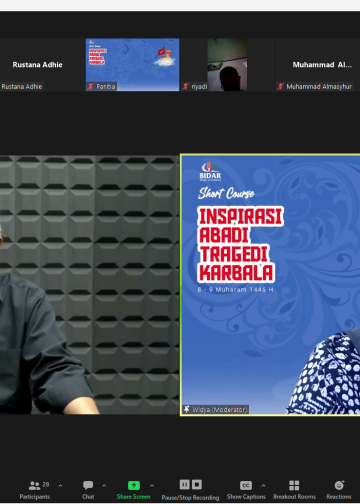The height and width of the screenshot is (504, 360).
Task: Open the Reactions smiley icon
Action: [339, 485]
